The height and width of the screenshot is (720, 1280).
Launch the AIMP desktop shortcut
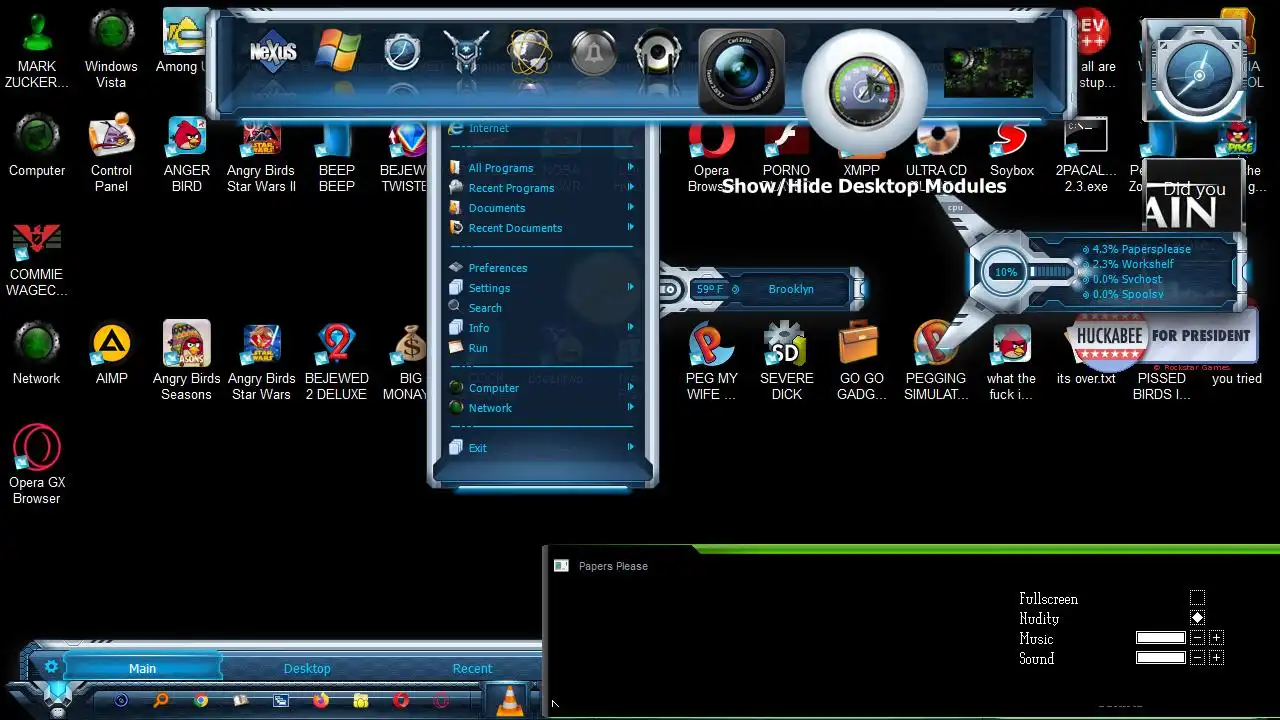pyautogui.click(x=111, y=355)
